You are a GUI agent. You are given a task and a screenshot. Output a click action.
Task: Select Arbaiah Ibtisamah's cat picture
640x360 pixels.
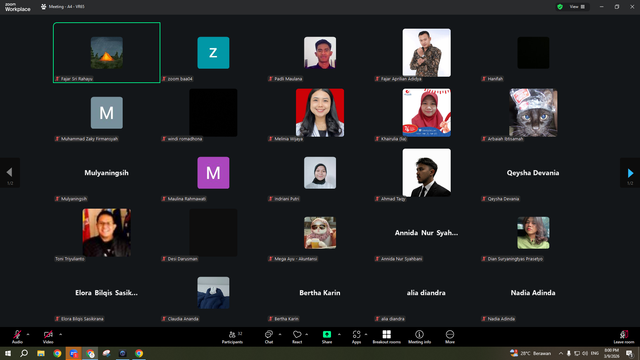click(533, 113)
